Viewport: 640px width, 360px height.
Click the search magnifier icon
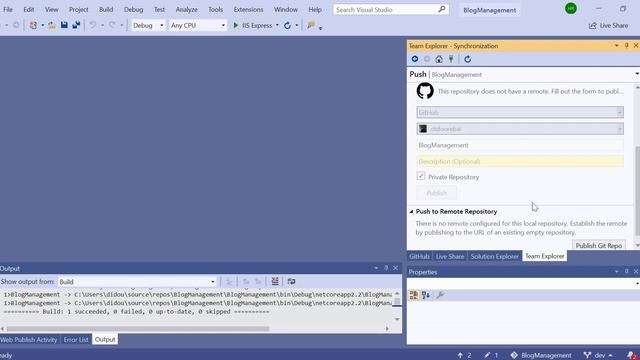442,9
